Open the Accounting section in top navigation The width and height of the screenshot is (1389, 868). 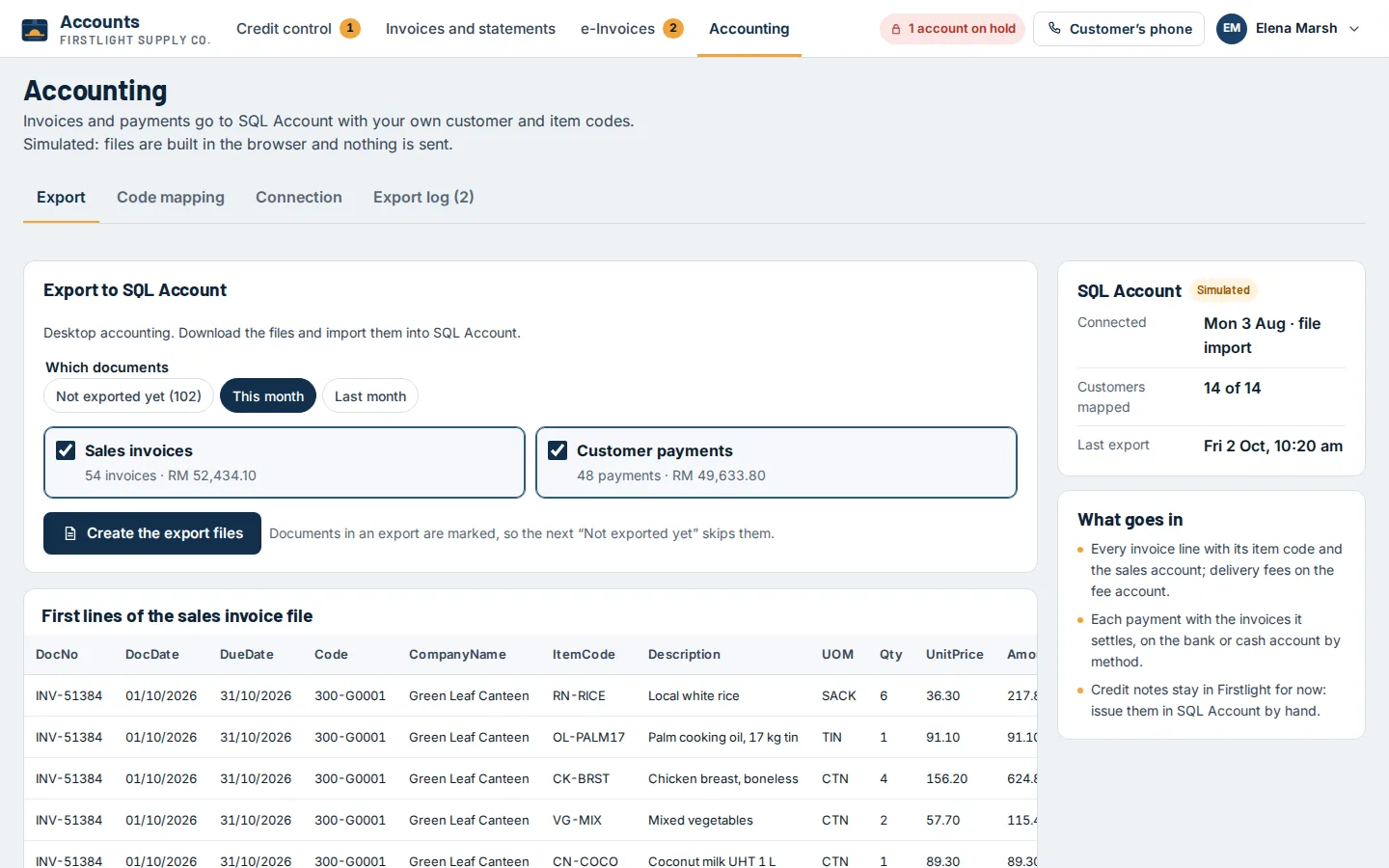coord(749,29)
